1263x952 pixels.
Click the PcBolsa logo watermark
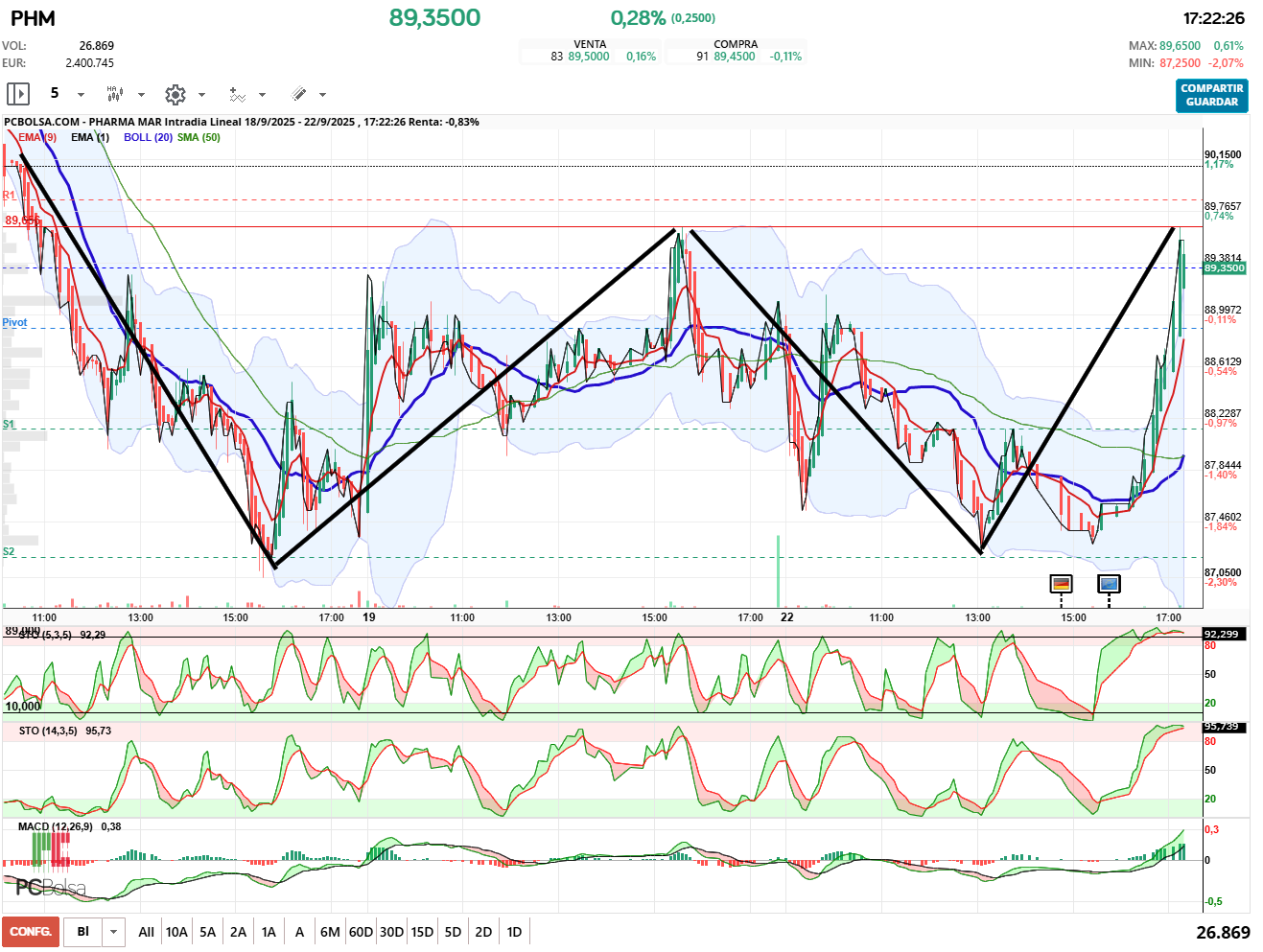(x=50, y=888)
